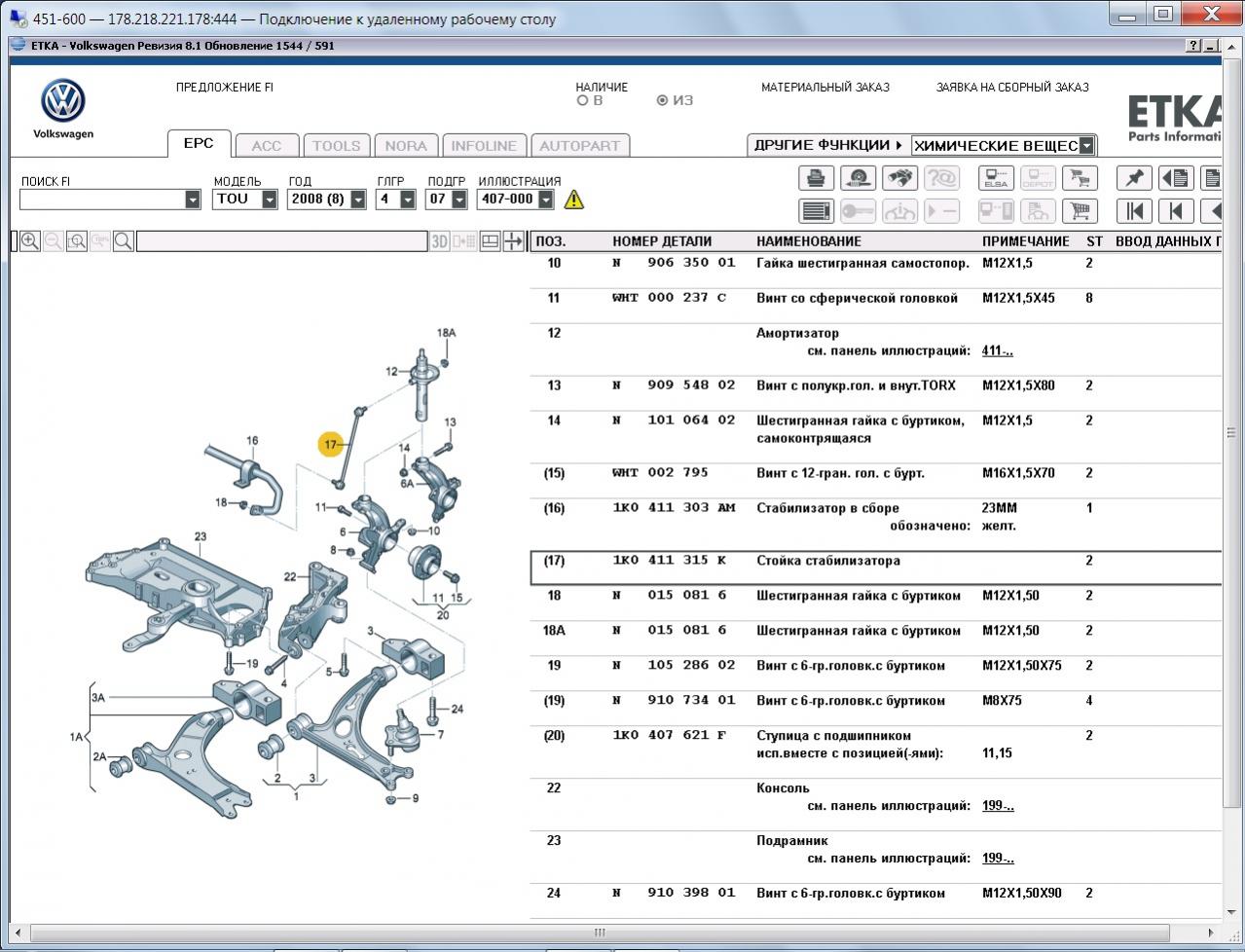
Task: Click the arrow-and-document icon beside the pushpin
Action: coord(1176,178)
